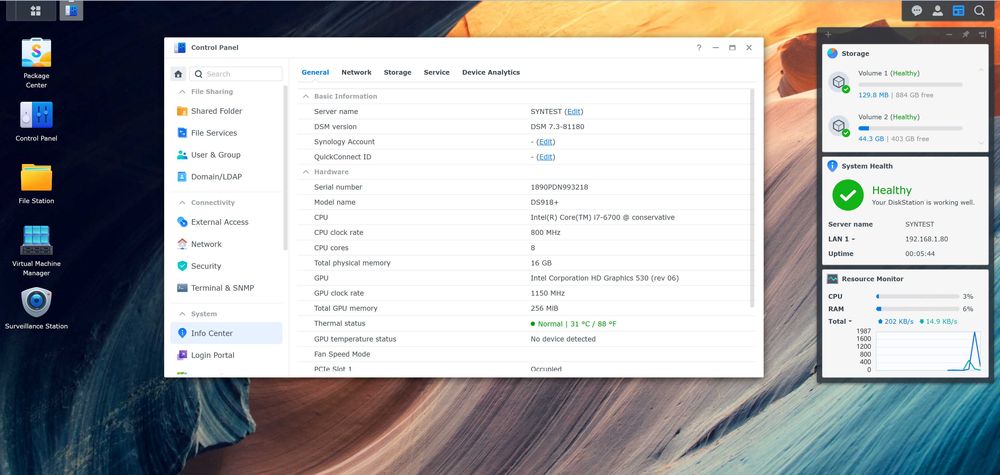Click the info panel vertical scrollbar

click(753, 198)
